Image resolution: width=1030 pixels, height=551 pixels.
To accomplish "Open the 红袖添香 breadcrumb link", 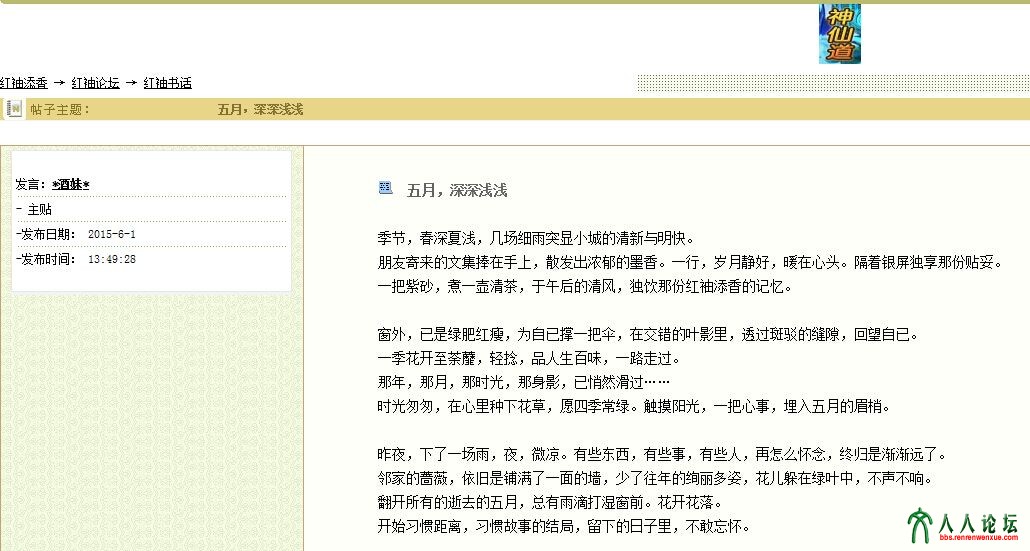I will coord(24,83).
